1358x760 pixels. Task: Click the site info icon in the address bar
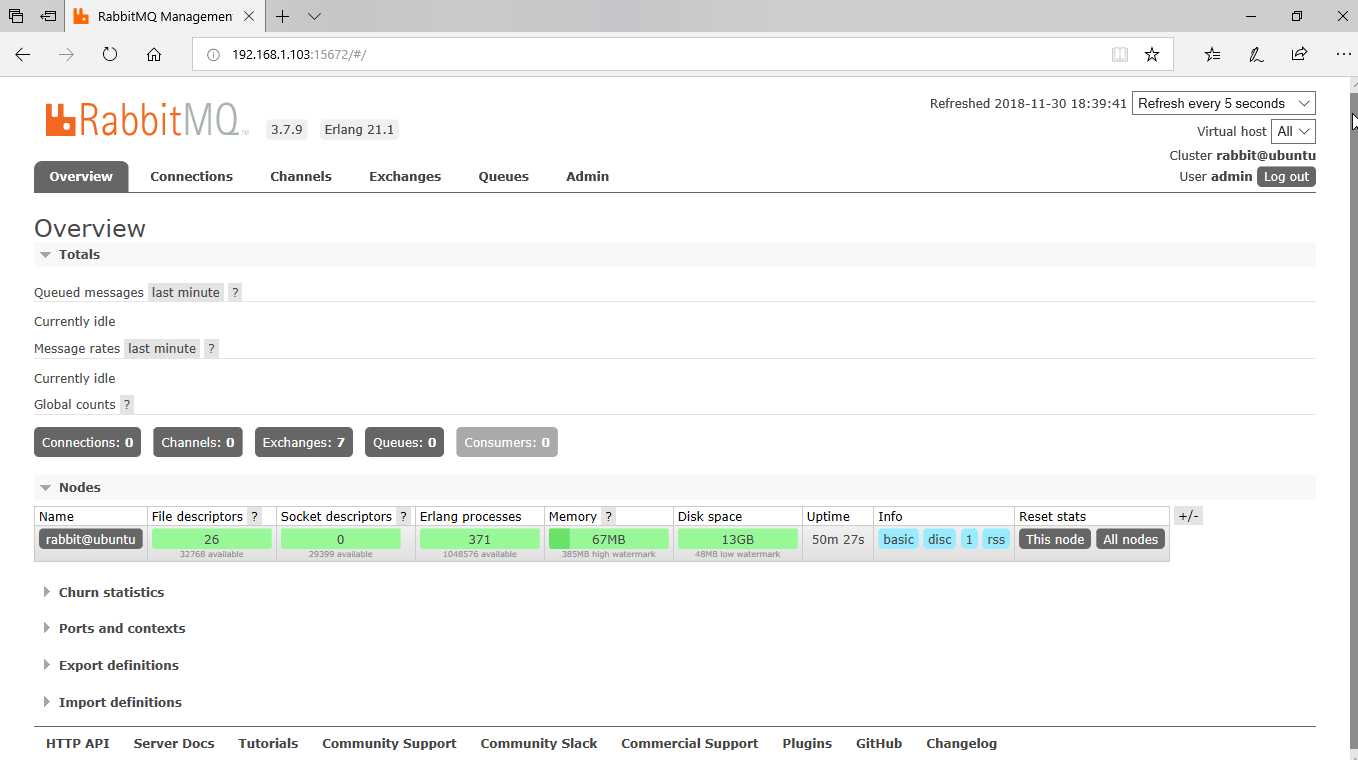[212, 55]
